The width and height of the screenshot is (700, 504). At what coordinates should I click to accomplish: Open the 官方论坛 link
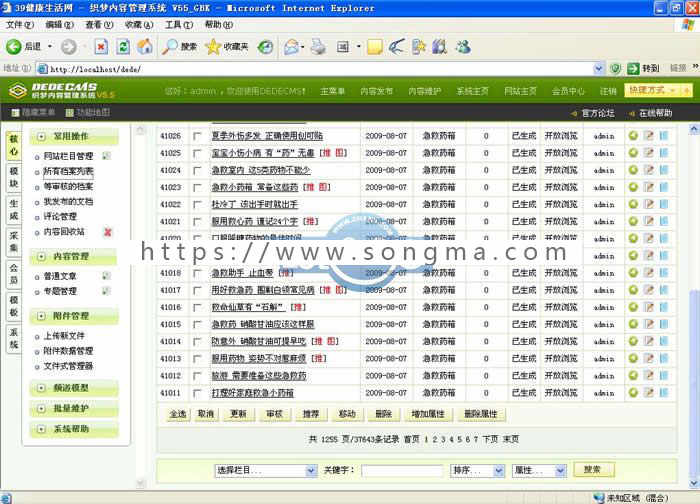tap(598, 113)
